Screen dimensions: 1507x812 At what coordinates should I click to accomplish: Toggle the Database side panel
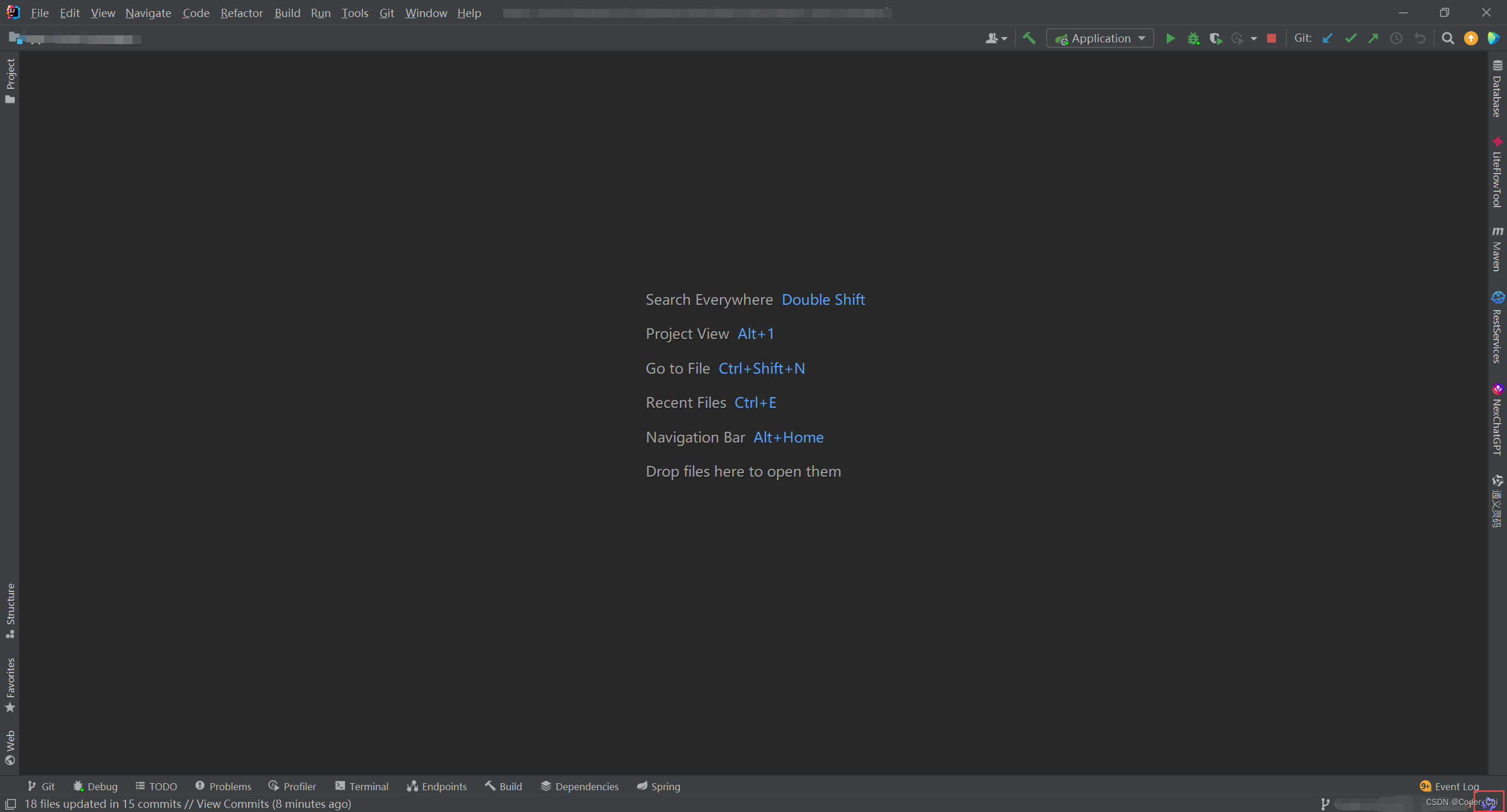click(x=1497, y=89)
